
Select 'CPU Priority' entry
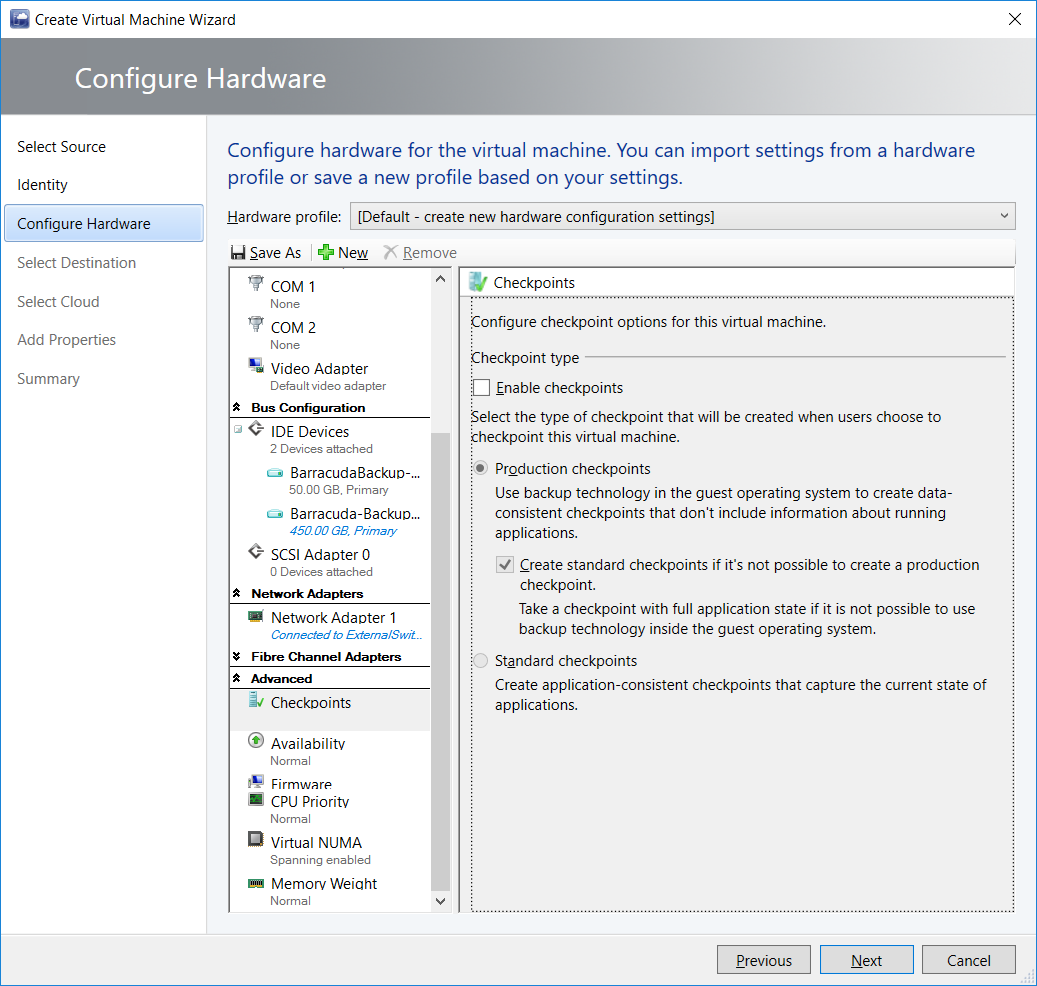[x=330, y=809]
